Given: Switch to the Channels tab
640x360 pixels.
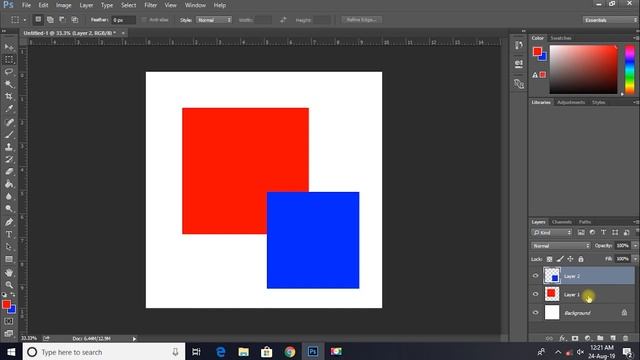Looking at the screenshot, I should [x=562, y=222].
